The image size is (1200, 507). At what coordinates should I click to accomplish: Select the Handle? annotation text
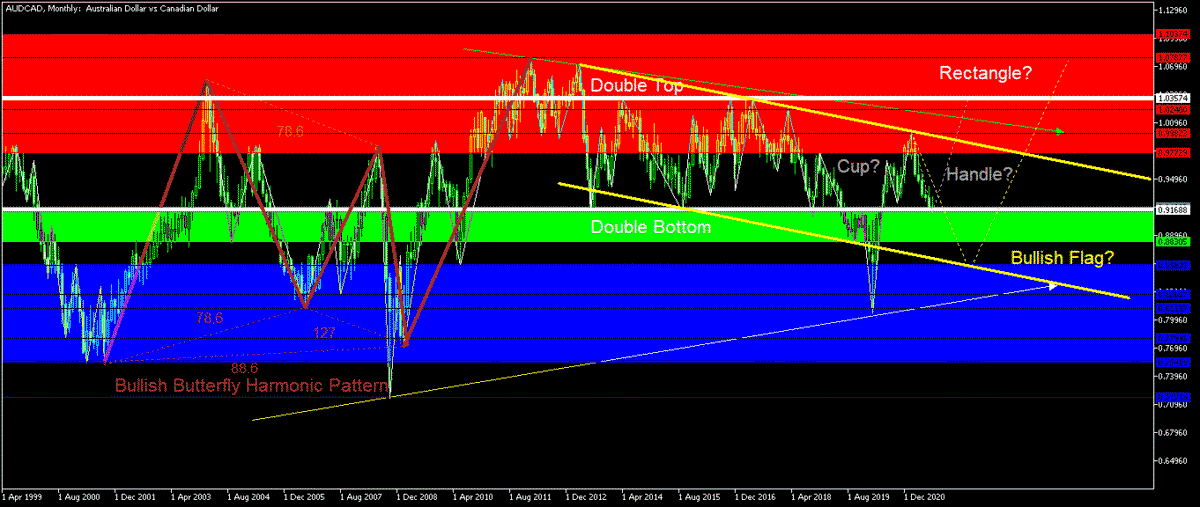(x=980, y=174)
